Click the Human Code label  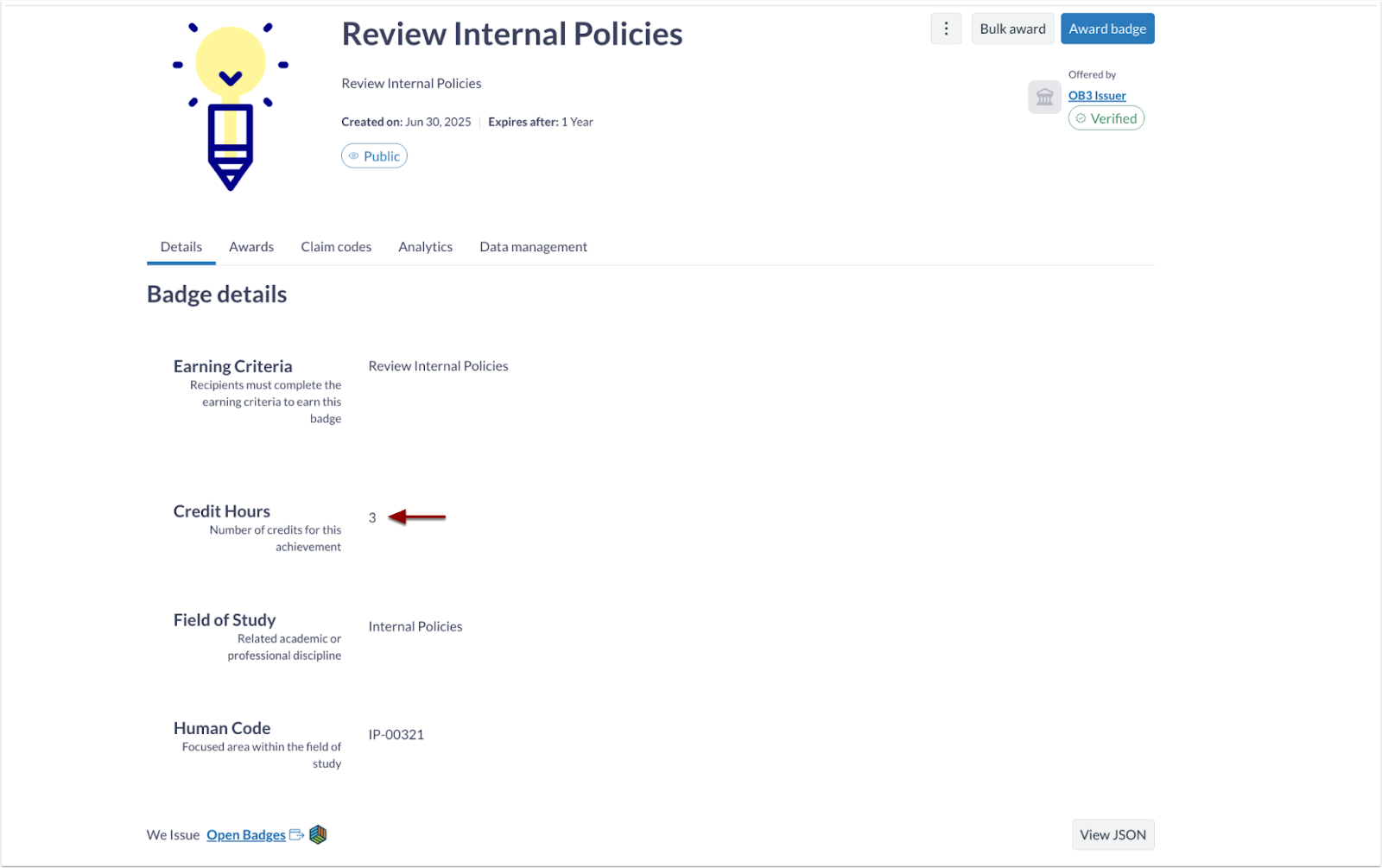tap(222, 728)
